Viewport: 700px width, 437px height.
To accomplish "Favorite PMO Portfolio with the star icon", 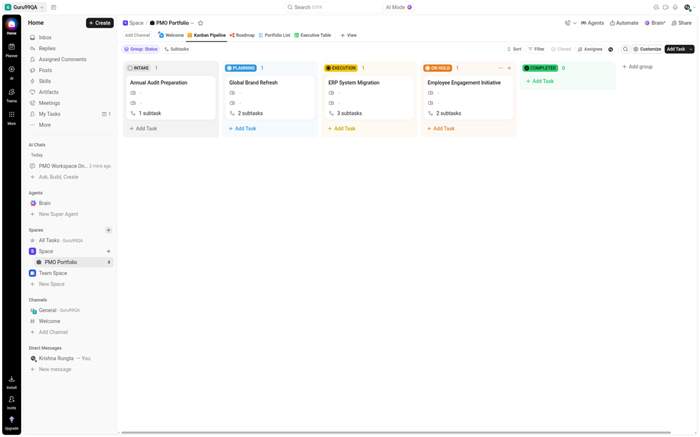I will pyautogui.click(x=200, y=23).
